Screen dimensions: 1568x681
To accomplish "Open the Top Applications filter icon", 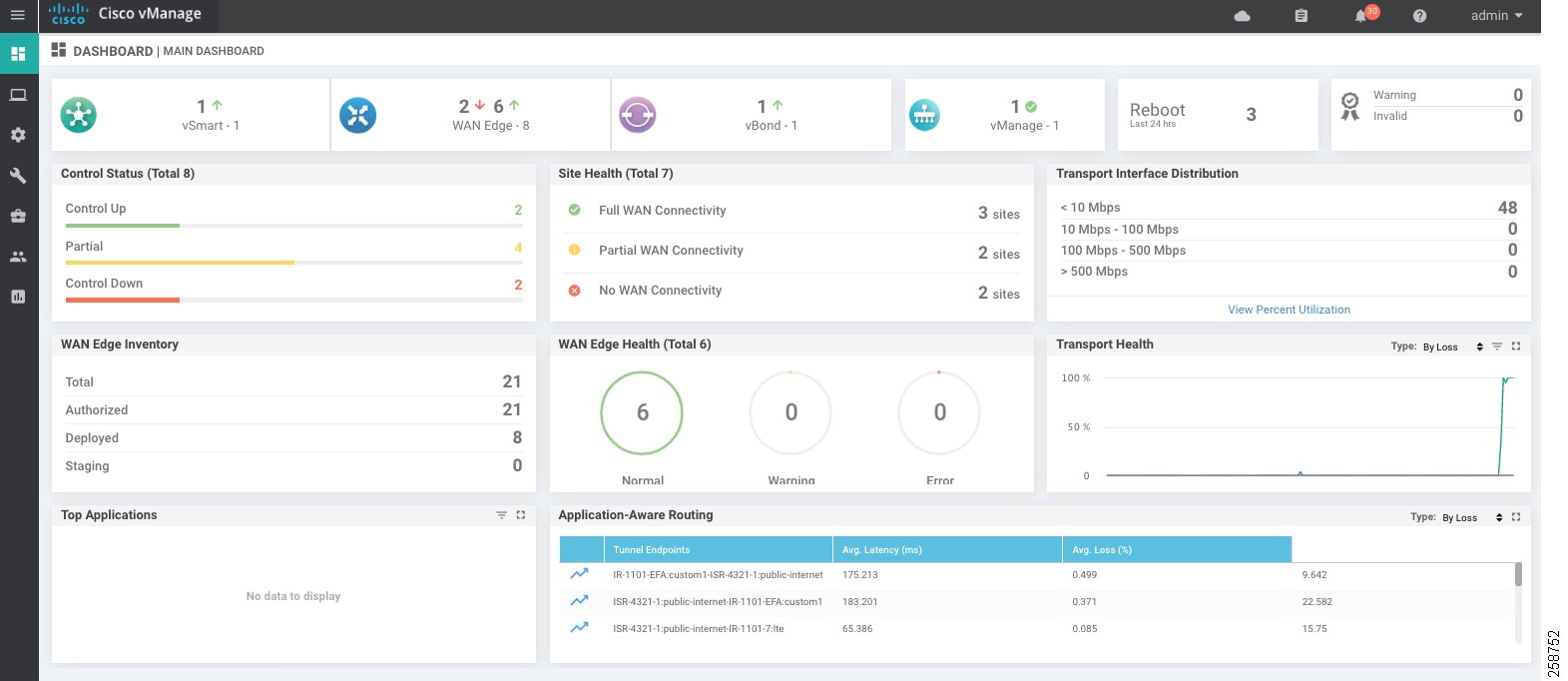I will (x=501, y=515).
